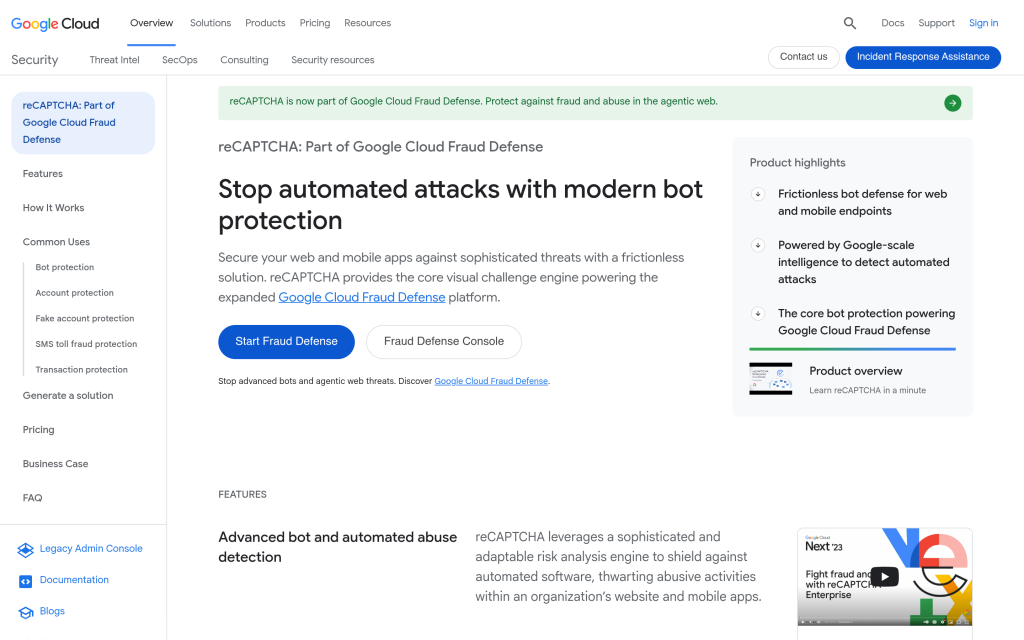
Task: Expand Powered by Google-scale intelligence arrow
Action: pyautogui.click(x=758, y=246)
